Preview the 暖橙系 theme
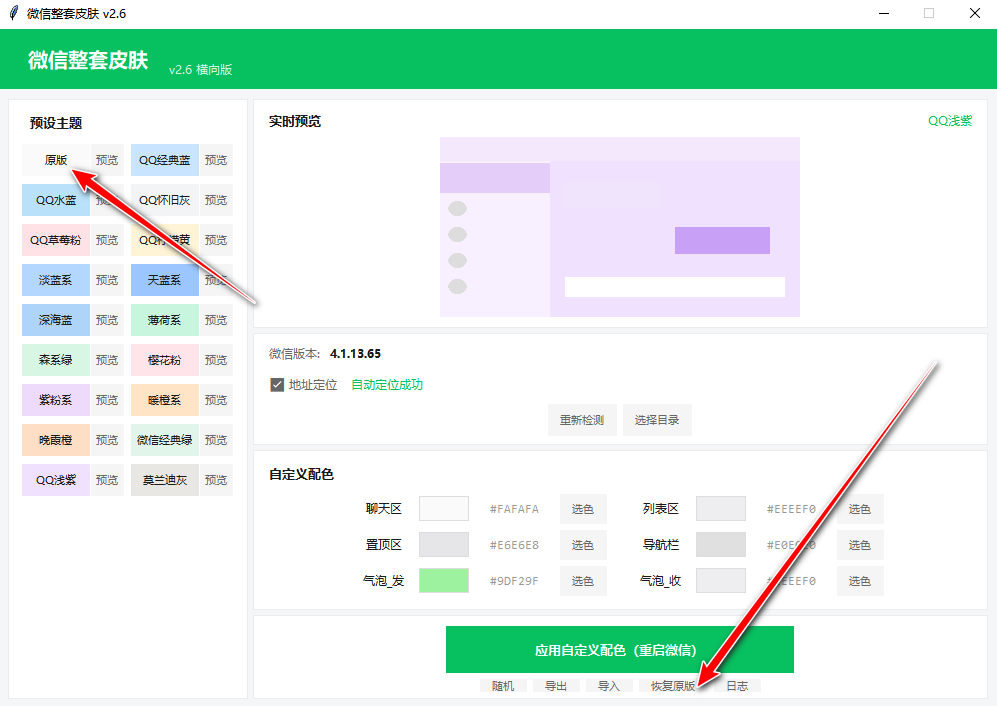This screenshot has width=997, height=706. pyautogui.click(x=216, y=400)
